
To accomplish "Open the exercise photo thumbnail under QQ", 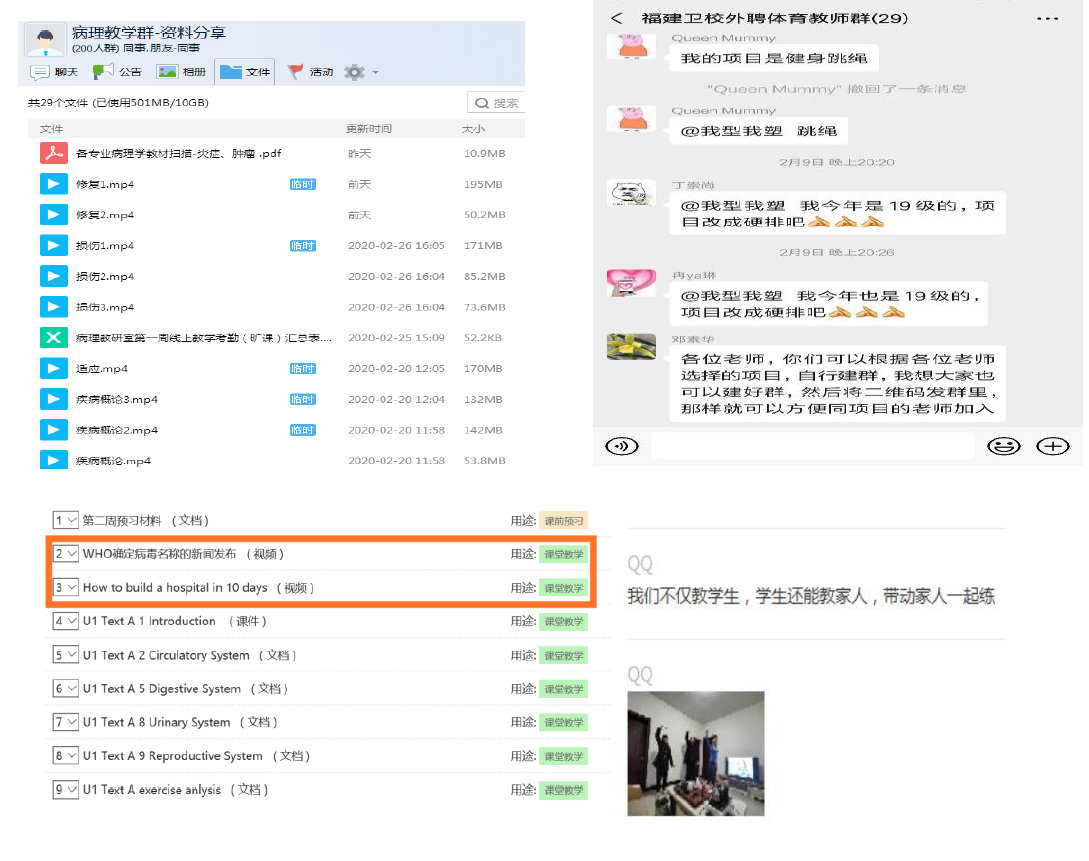I will (695, 753).
